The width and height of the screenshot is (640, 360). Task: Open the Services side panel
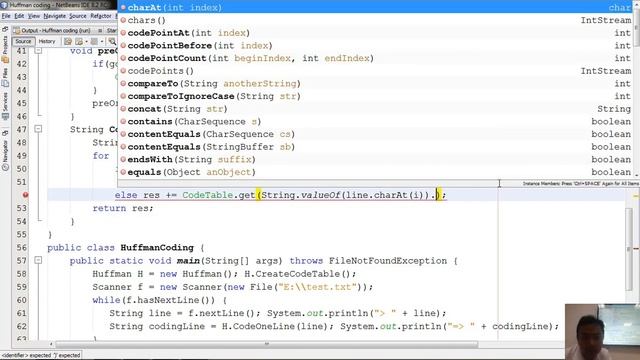click(5, 107)
